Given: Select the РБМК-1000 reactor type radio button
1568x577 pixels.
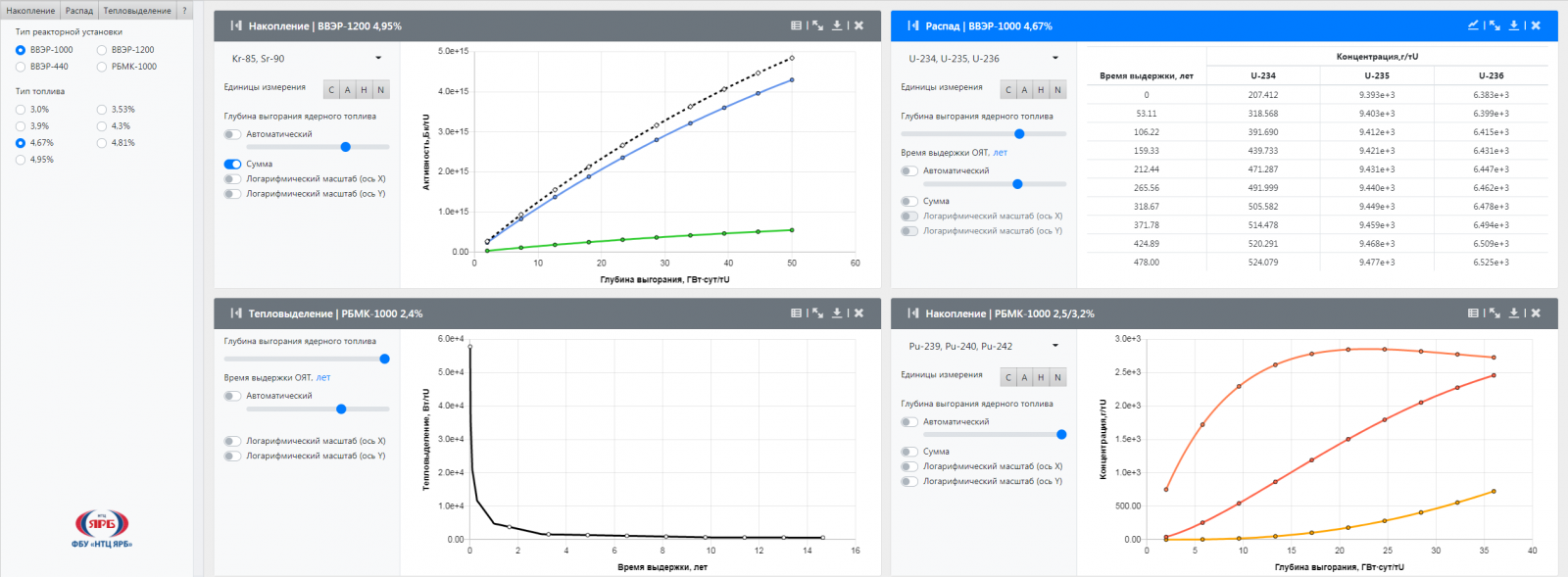Looking at the screenshot, I should [x=102, y=67].
